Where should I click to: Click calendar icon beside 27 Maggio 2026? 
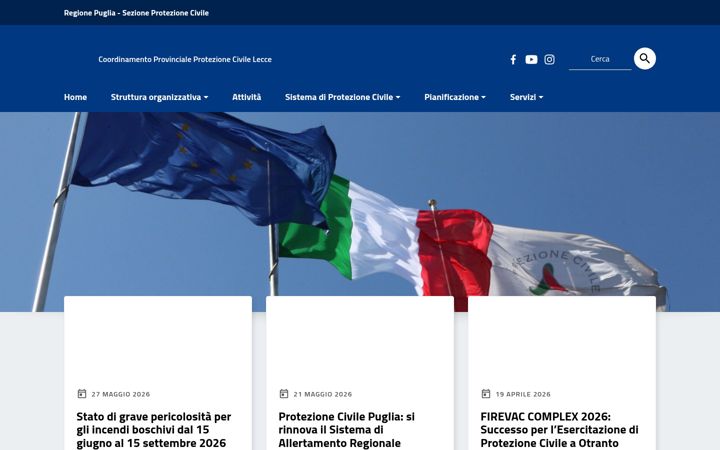(x=82, y=394)
